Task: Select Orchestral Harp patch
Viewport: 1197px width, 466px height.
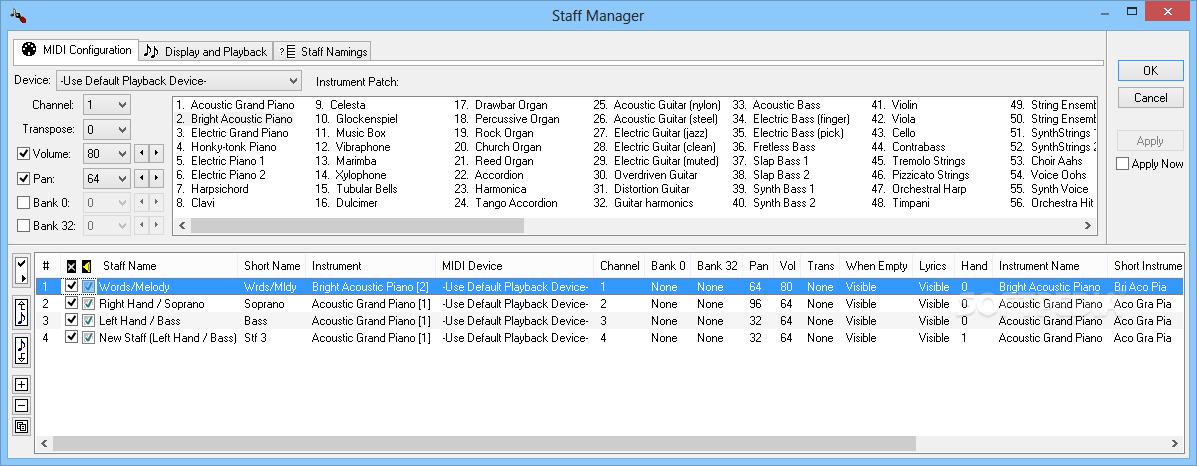Action: coord(919,189)
